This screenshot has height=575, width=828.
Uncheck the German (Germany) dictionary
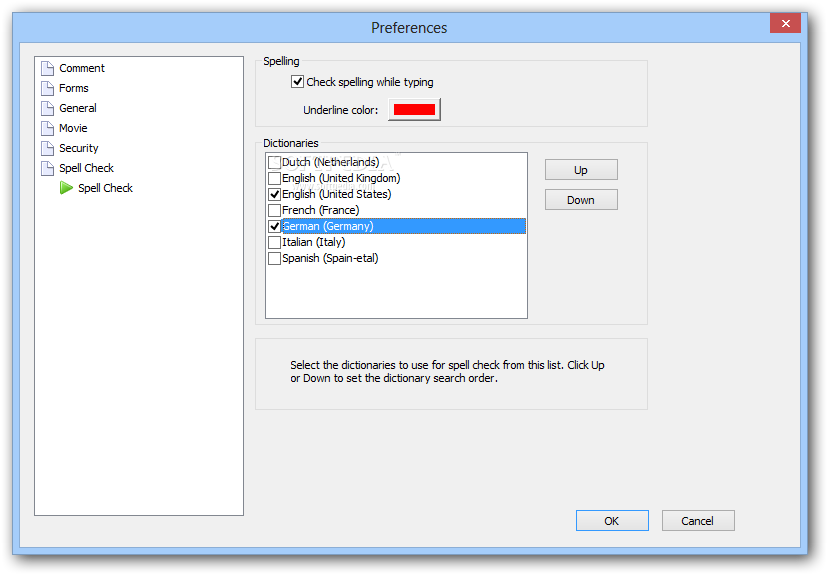point(274,227)
